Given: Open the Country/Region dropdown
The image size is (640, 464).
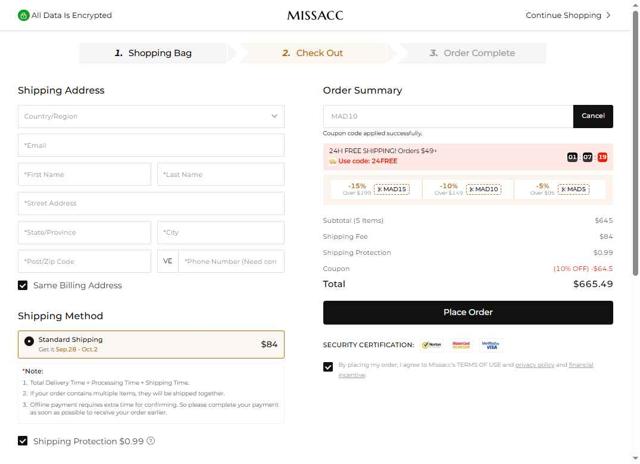Looking at the screenshot, I should pyautogui.click(x=151, y=116).
